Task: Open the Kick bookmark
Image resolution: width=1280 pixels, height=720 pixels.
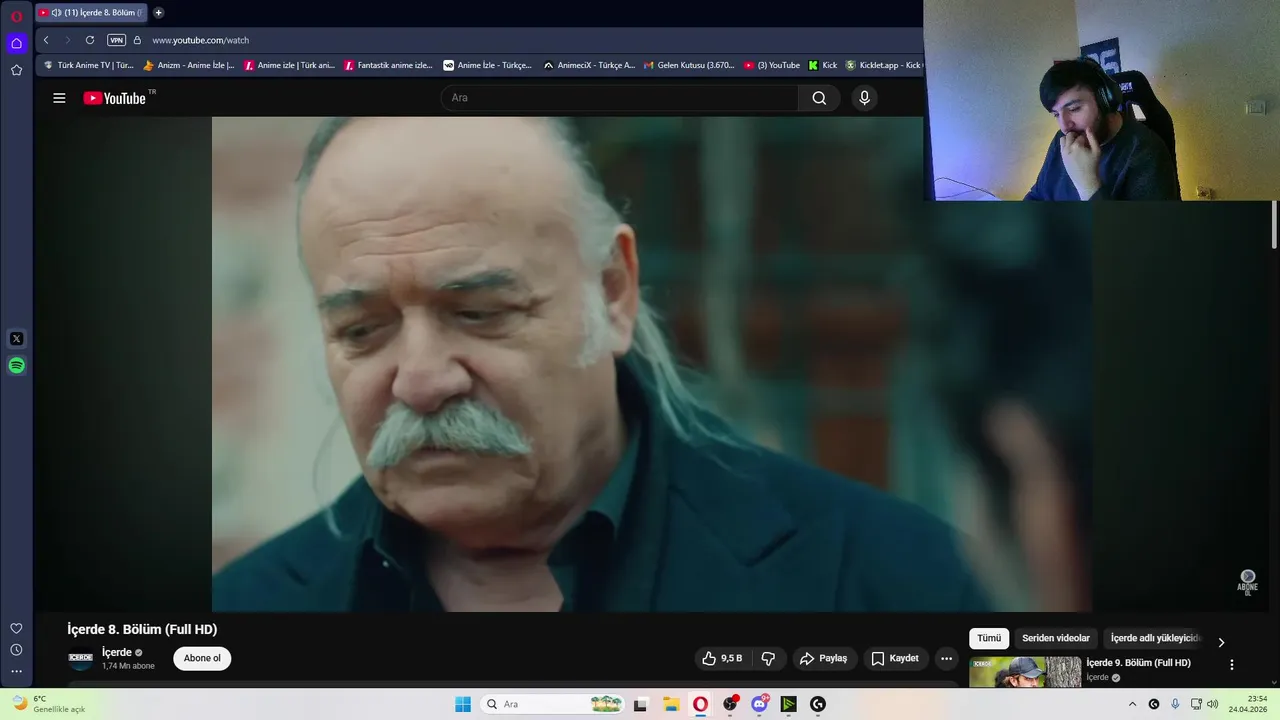Action: click(x=823, y=65)
